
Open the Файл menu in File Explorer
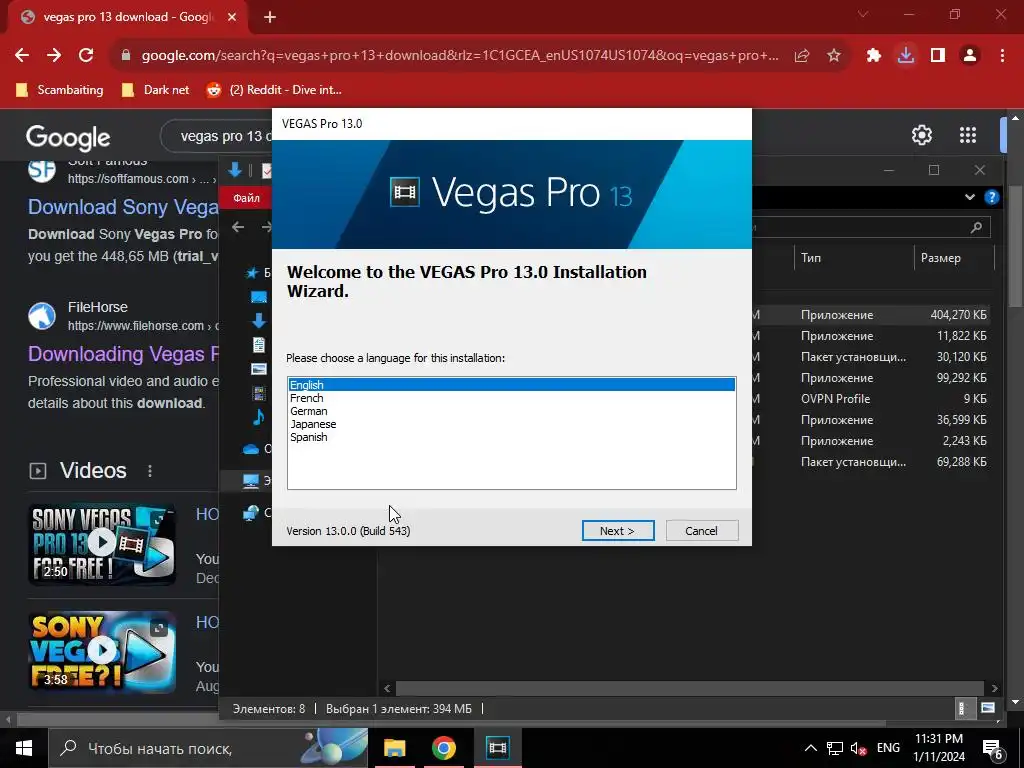coord(246,198)
